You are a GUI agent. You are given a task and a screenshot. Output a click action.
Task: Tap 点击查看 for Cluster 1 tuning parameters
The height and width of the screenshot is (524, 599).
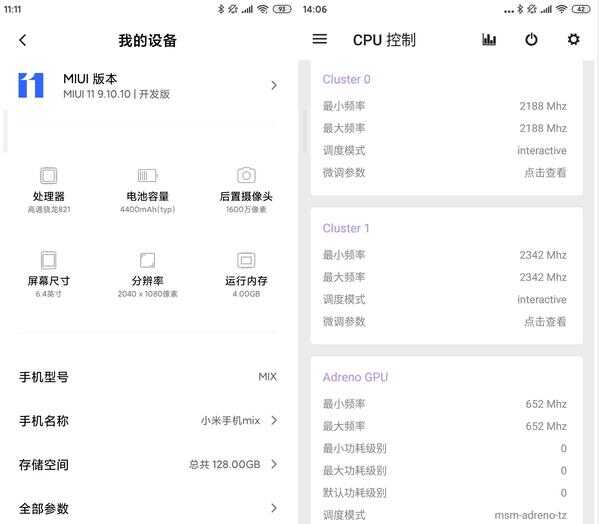pos(545,322)
